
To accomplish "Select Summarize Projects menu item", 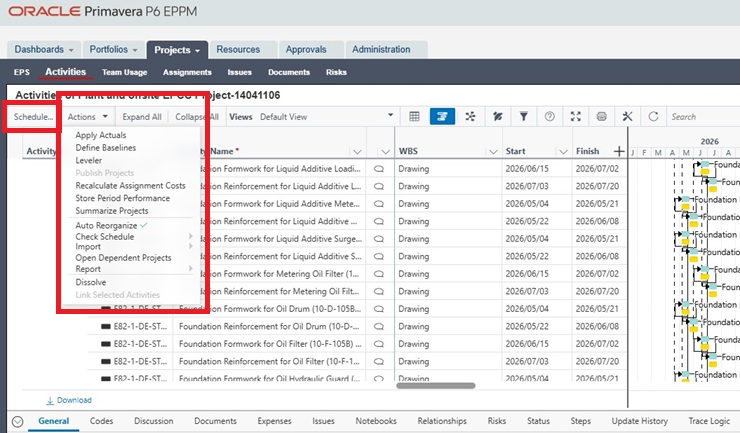I will (112, 211).
